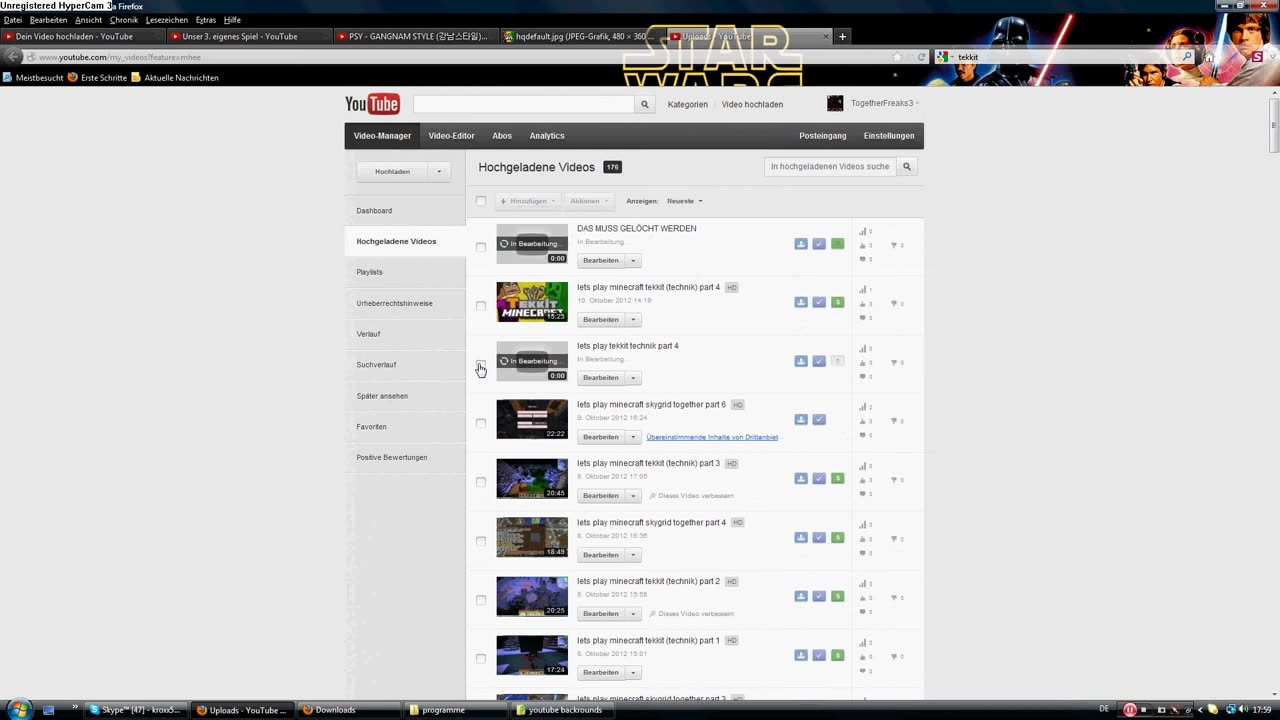Check box for lets play tekkit technik part 4

[481, 365]
